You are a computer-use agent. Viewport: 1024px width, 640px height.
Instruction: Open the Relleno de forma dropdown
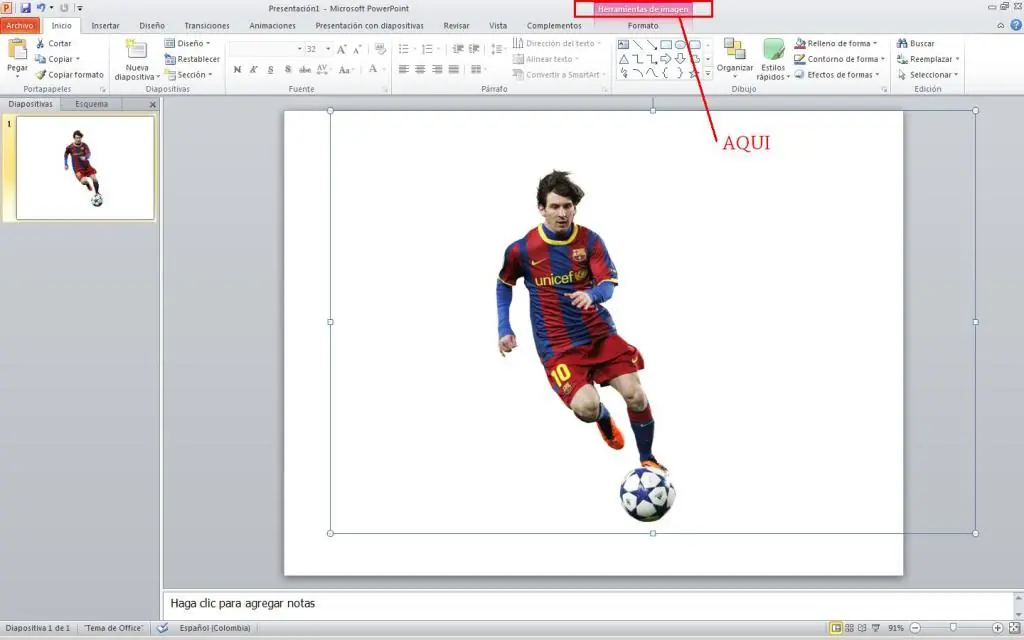835,43
